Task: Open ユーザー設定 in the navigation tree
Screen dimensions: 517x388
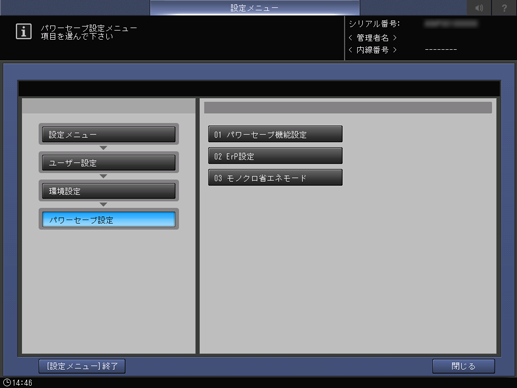Action: click(109, 163)
